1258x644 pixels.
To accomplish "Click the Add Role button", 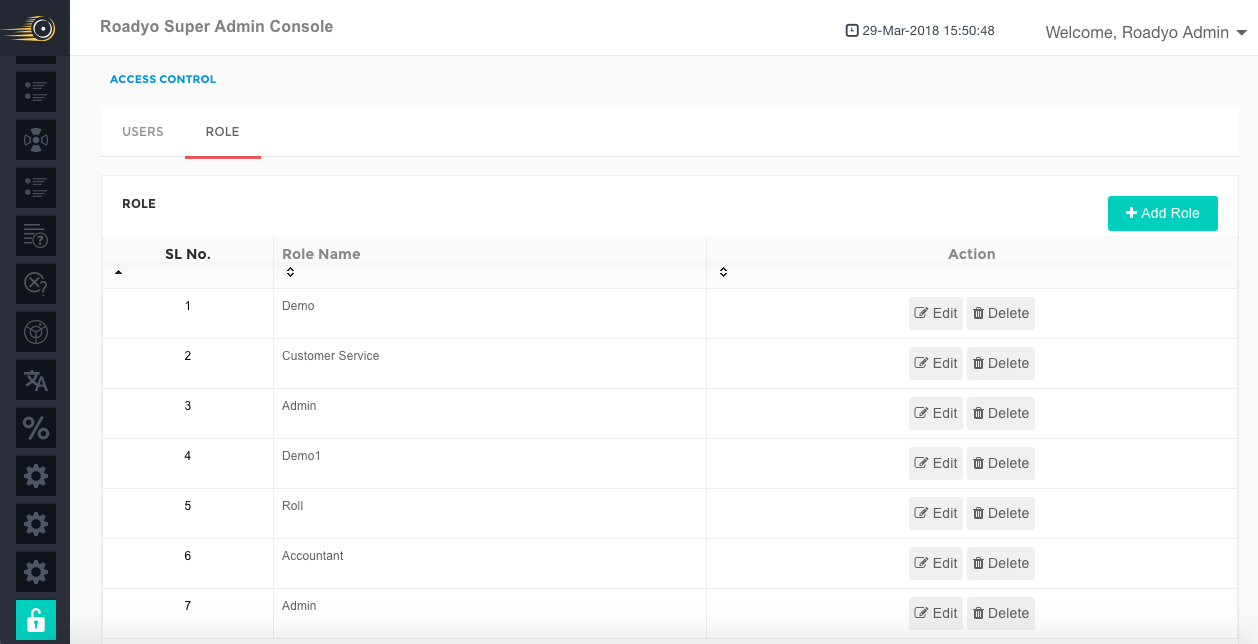I will [1162, 213].
